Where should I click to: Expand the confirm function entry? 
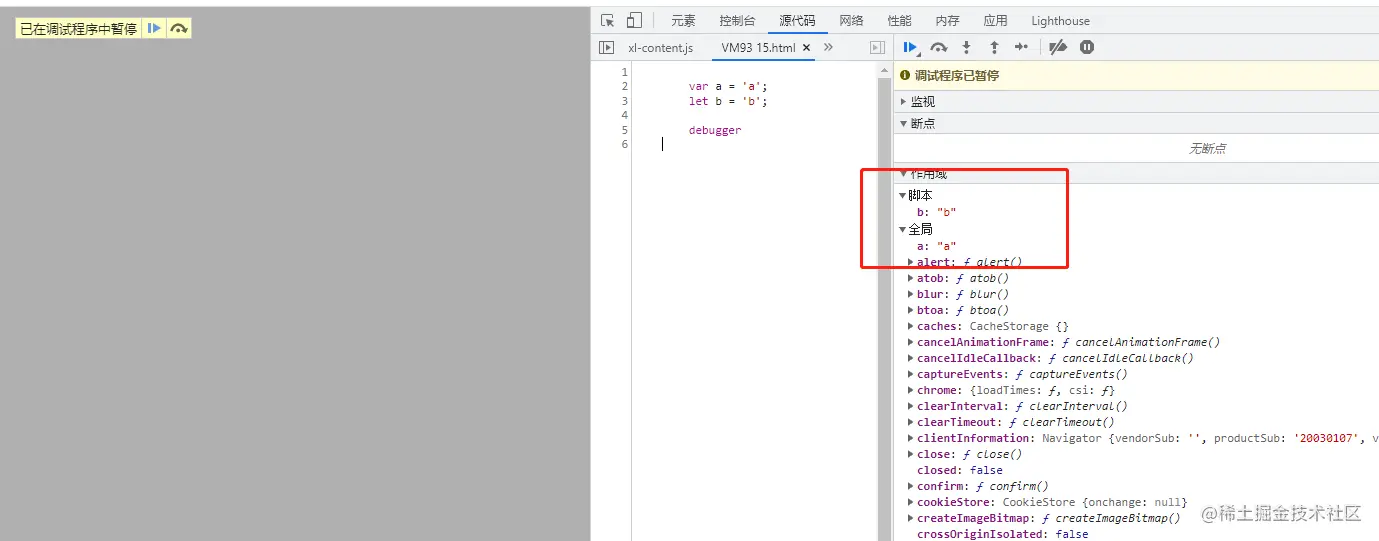point(910,486)
